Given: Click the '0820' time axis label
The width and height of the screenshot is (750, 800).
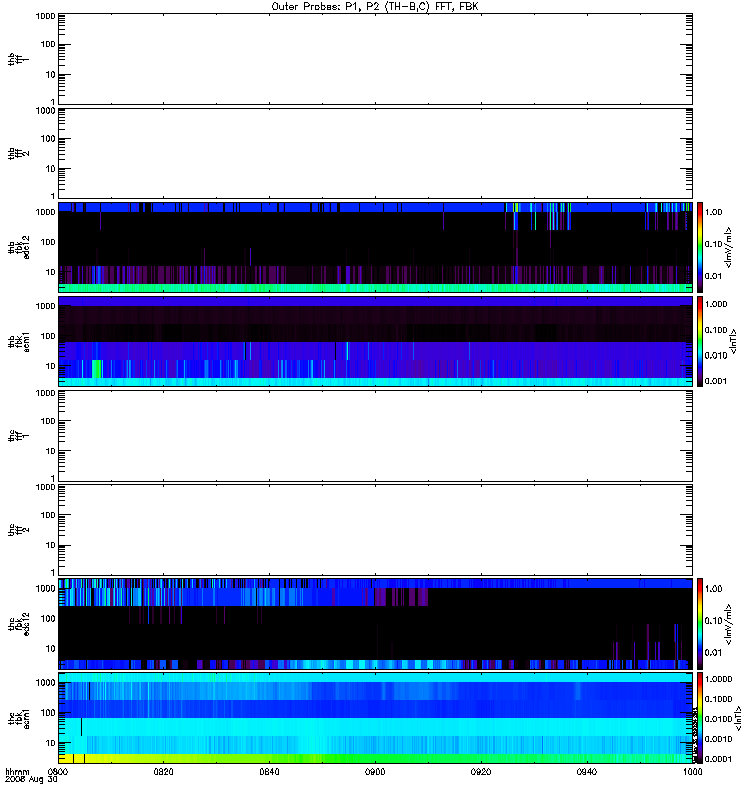Looking at the screenshot, I should click(163, 772).
